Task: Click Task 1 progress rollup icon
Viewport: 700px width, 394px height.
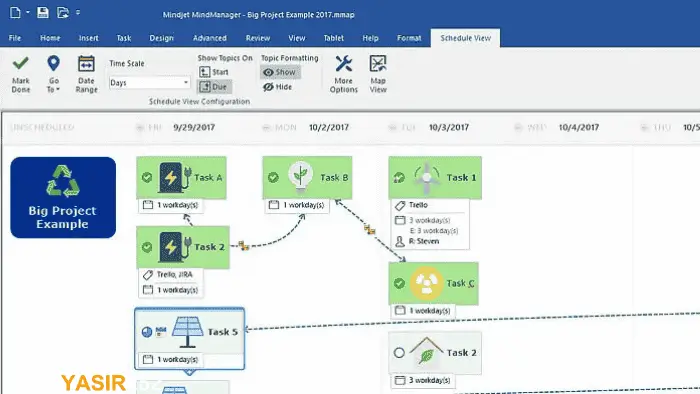Action: (x=399, y=178)
